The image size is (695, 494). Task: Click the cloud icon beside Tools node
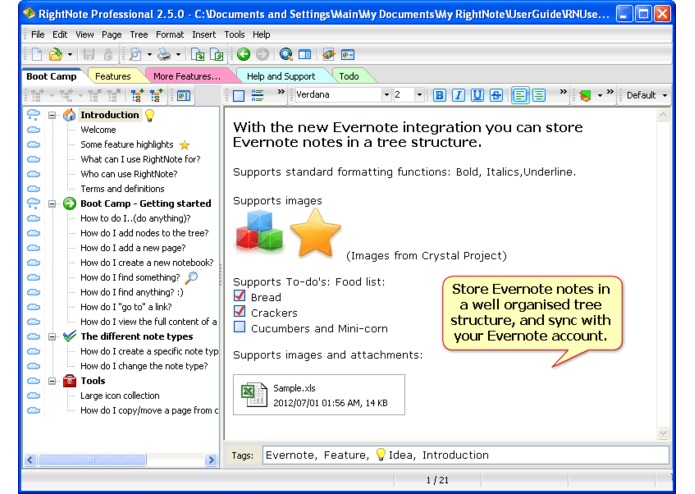point(34,381)
